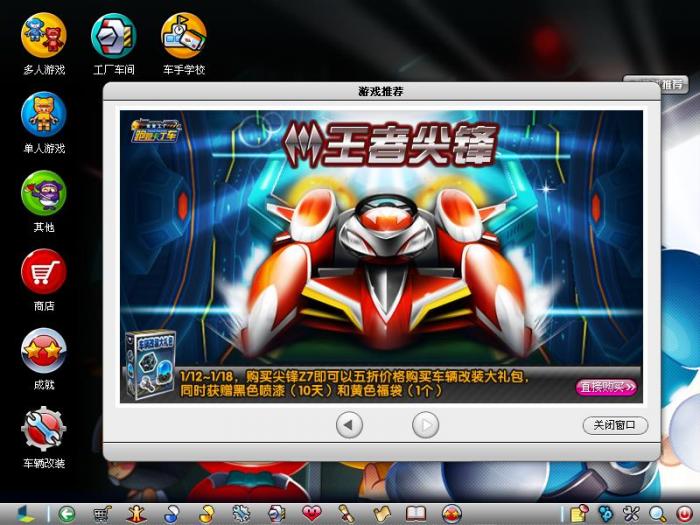The height and width of the screenshot is (525, 700).
Task: Open the 单人游戏 single-player icon
Action: 44,114
